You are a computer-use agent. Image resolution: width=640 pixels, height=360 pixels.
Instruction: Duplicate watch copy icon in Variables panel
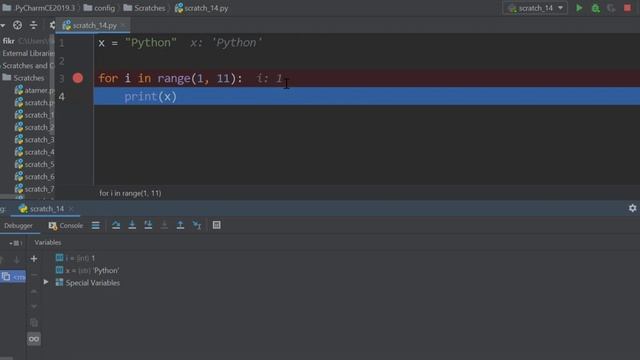pyautogui.click(x=34, y=323)
